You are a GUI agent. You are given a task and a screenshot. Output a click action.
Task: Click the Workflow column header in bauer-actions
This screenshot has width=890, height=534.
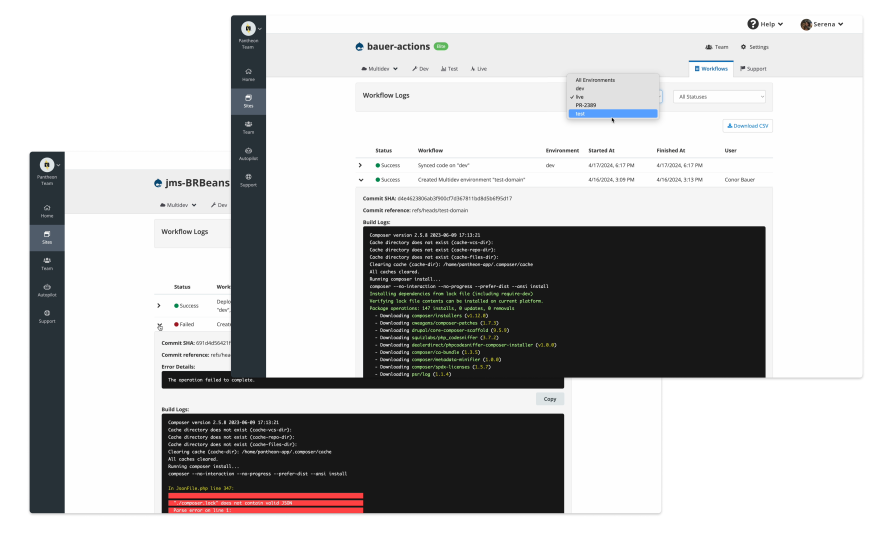coord(430,150)
